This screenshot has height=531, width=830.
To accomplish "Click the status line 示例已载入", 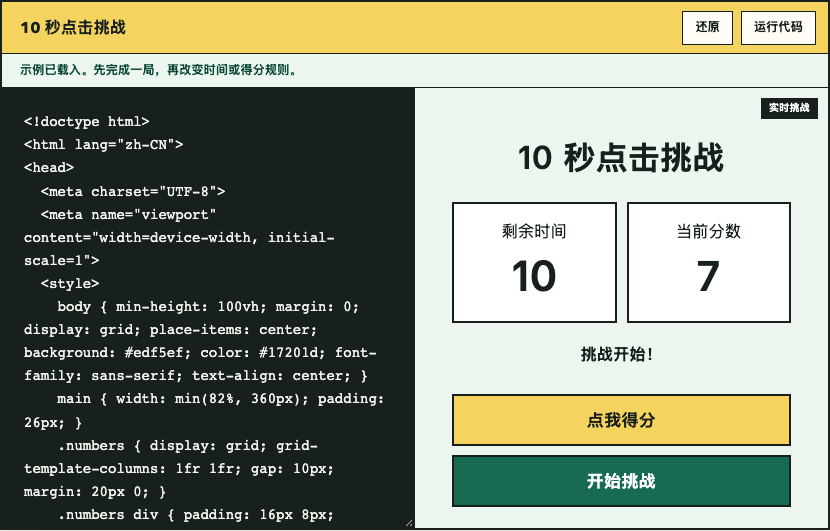I will point(158,70).
